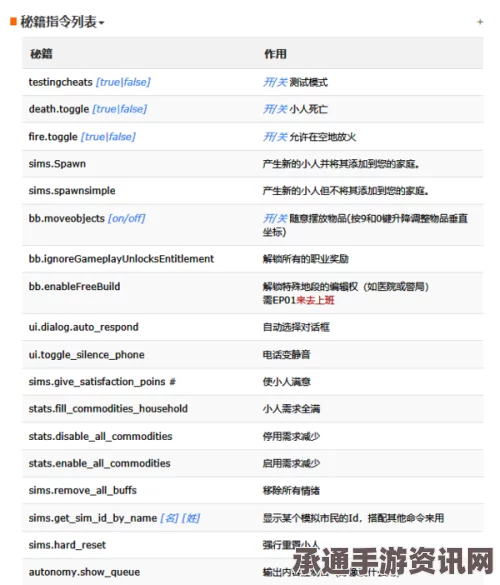Click the [true|false] link after testingcheats

tap(123, 82)
